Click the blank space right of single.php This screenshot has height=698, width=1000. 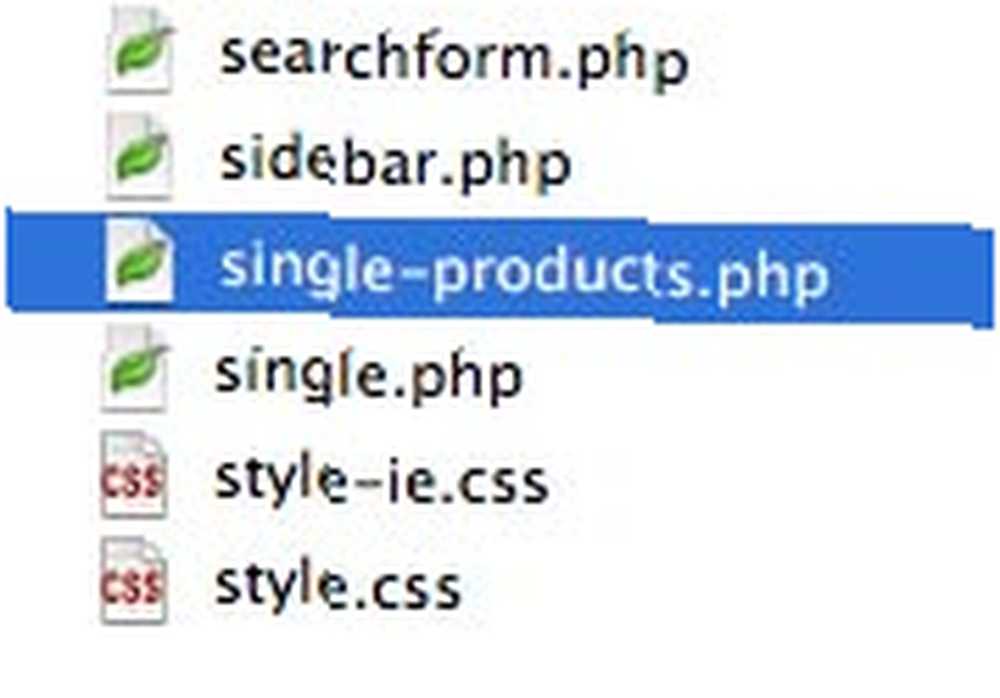pyautogui.click(x=759, y=375)
